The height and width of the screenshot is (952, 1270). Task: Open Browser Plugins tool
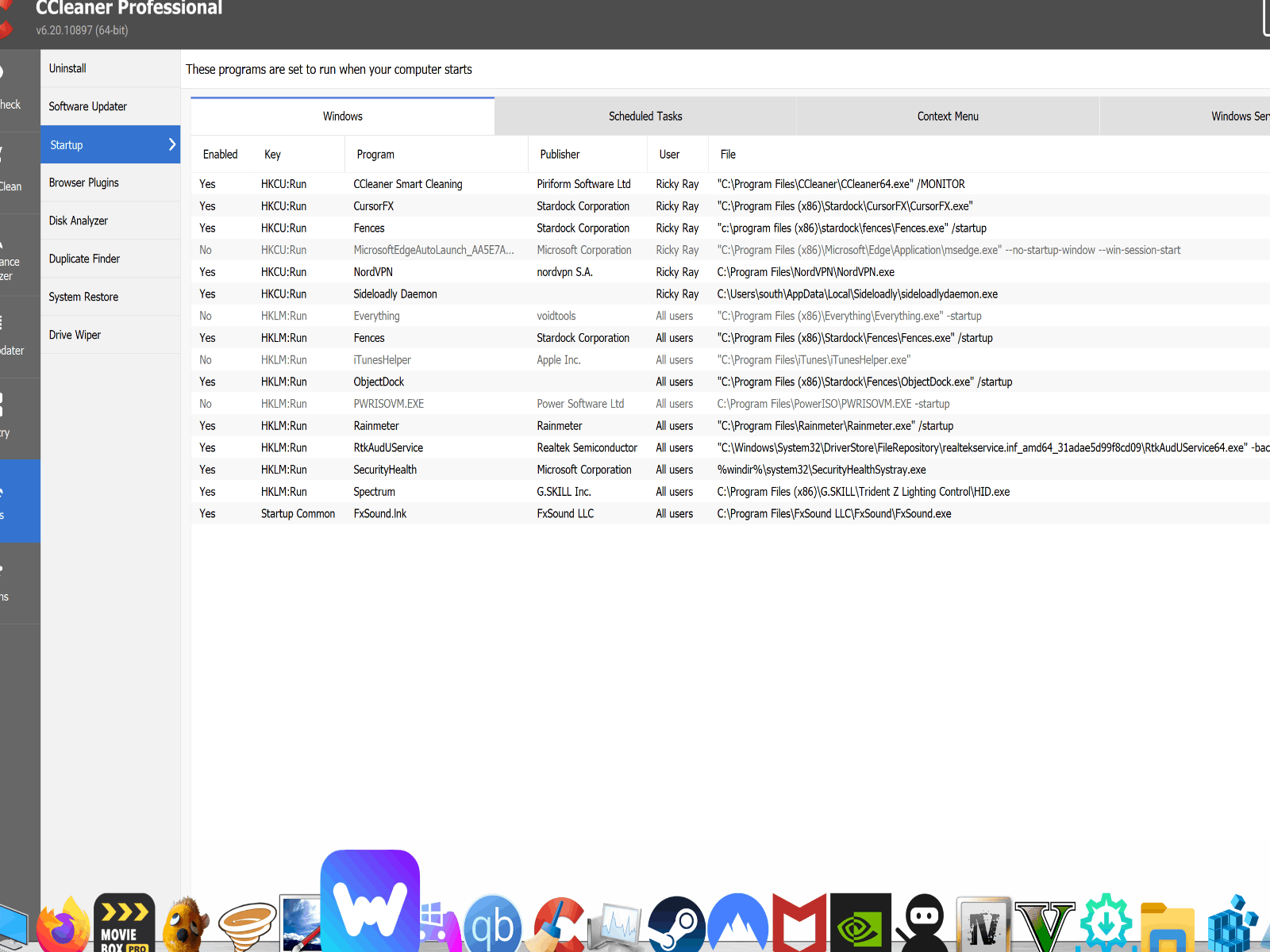110,182
